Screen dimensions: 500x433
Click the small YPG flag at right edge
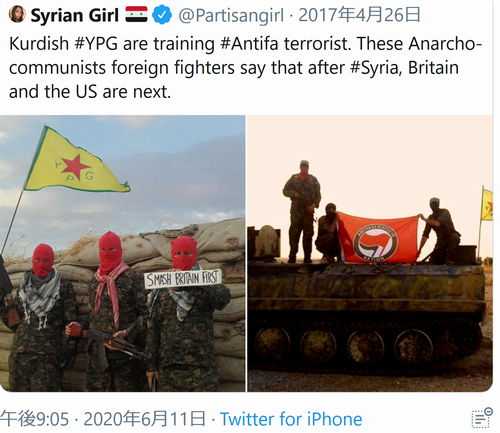487,204
